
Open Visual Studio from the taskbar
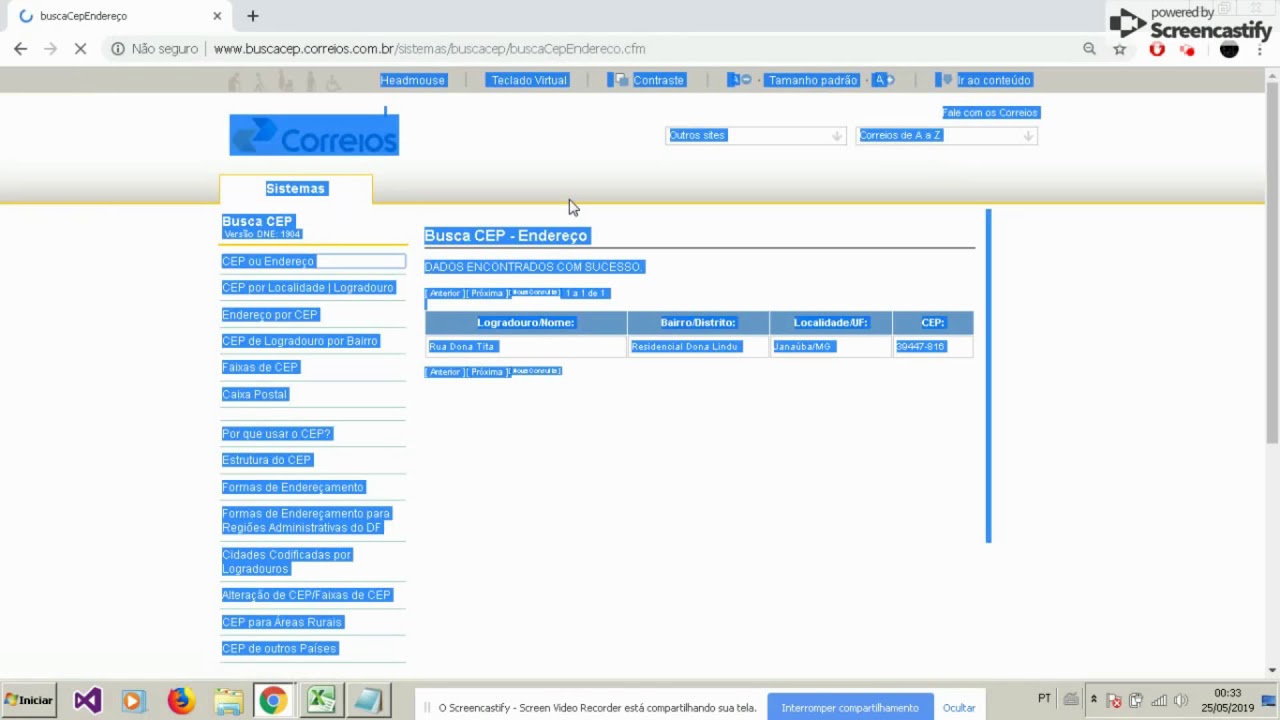pyautogui.click(x=87, y=700)
